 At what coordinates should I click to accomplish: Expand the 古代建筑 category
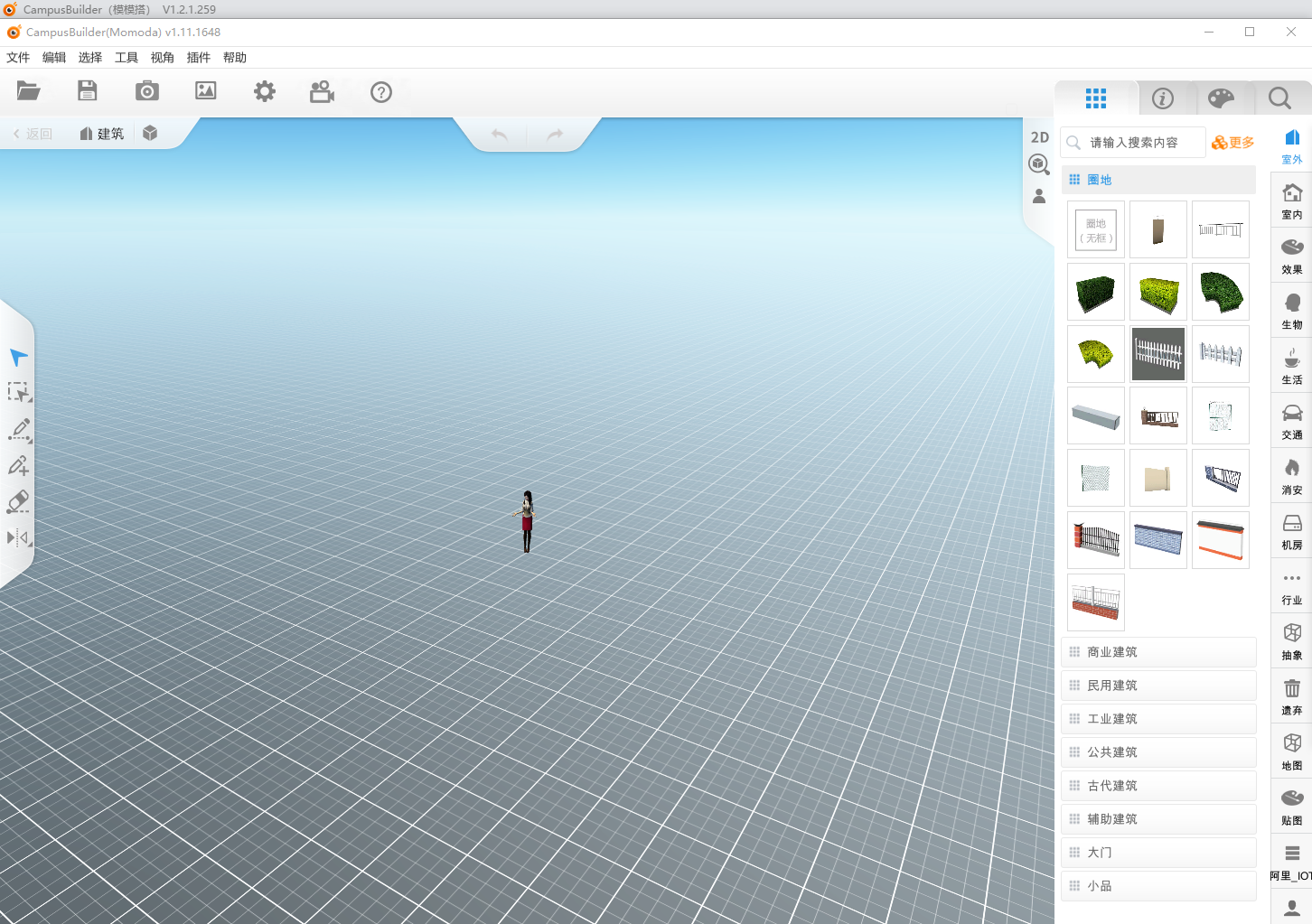click(x=1158, y=785)
